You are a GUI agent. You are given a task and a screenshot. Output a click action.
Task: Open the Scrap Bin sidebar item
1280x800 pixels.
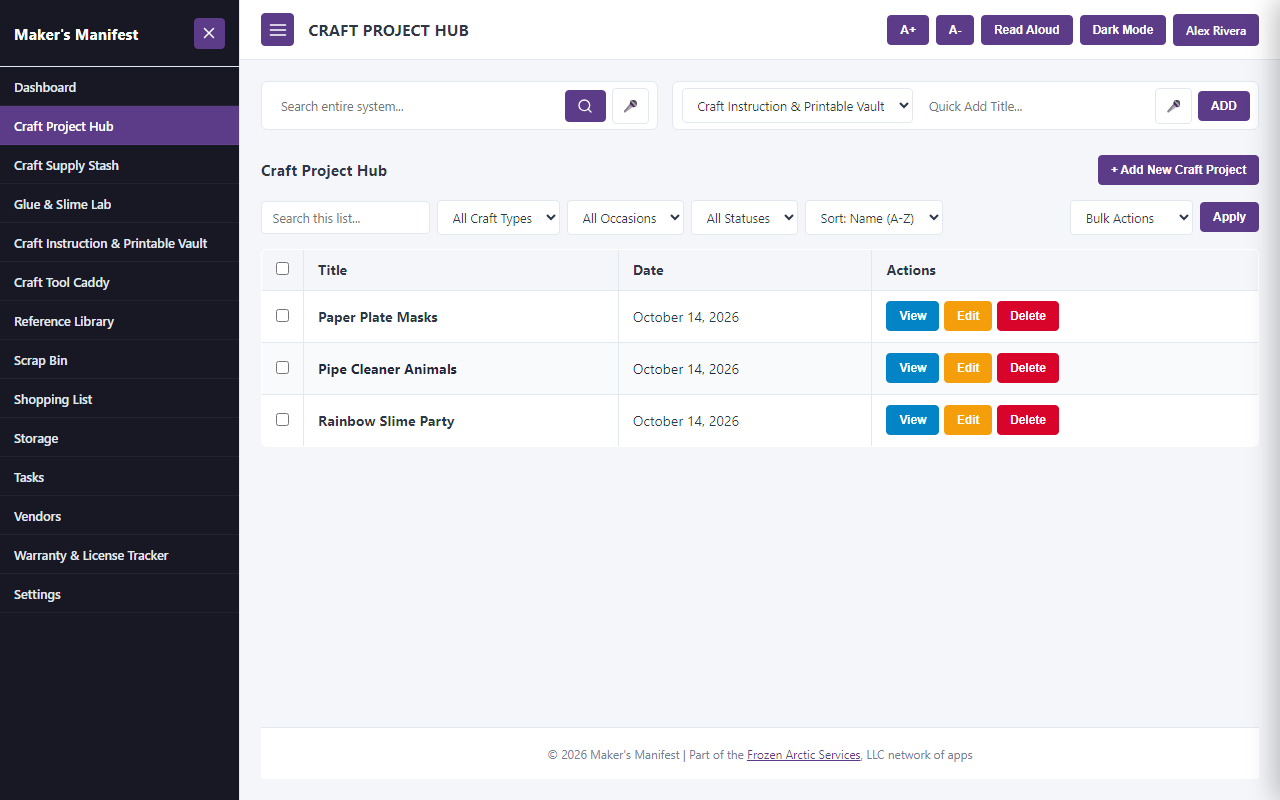pos(119,360)
